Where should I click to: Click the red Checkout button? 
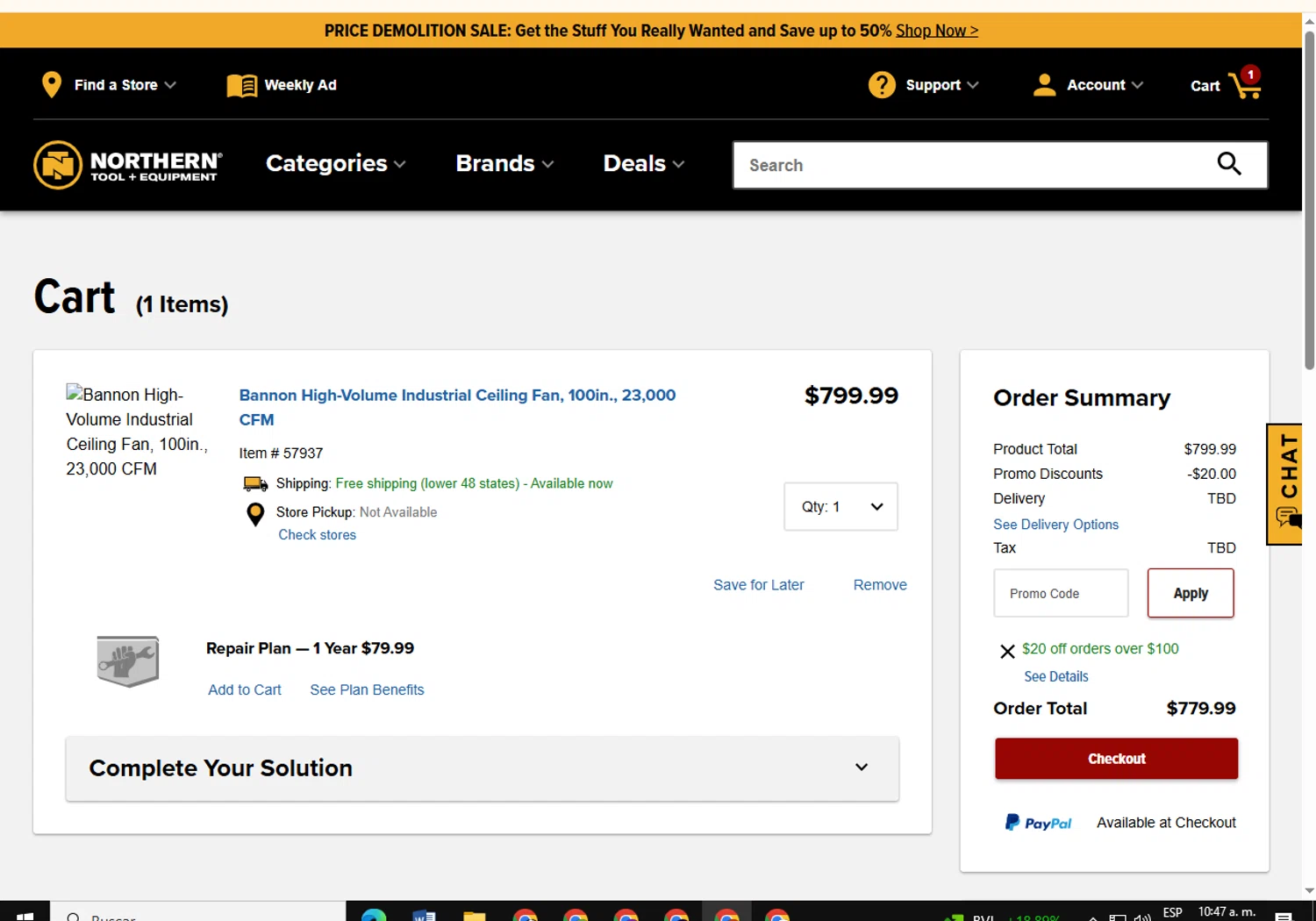1116,759
